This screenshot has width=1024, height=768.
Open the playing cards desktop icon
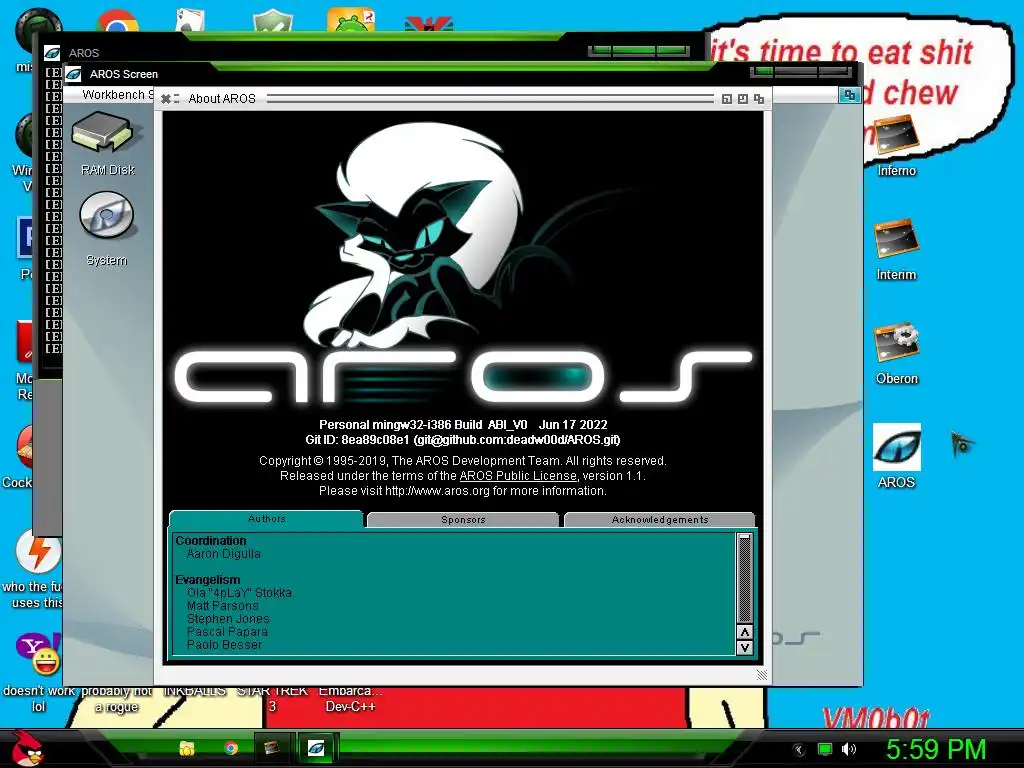191,20
